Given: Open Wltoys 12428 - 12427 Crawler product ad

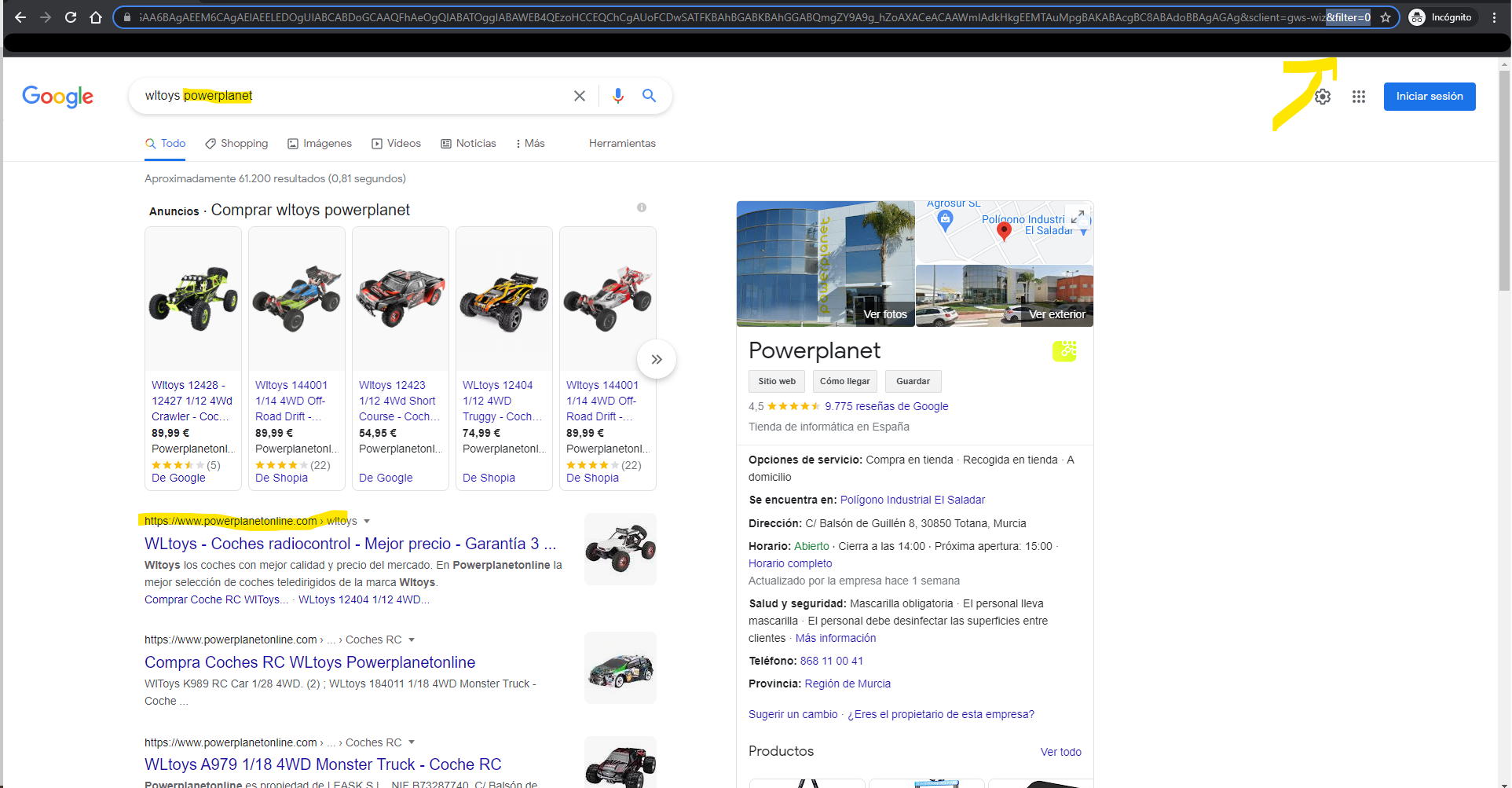Looking at the screenshot, I should [x=192, y=401].
